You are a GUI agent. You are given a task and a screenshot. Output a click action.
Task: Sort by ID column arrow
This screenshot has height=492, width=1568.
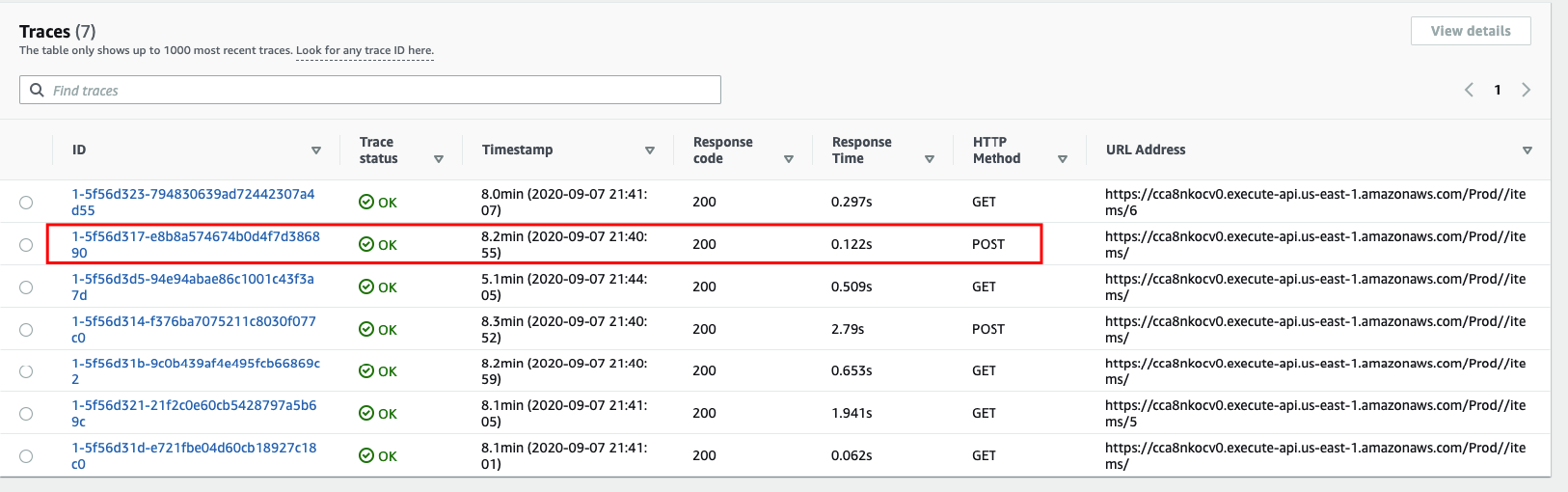point(316,150)
